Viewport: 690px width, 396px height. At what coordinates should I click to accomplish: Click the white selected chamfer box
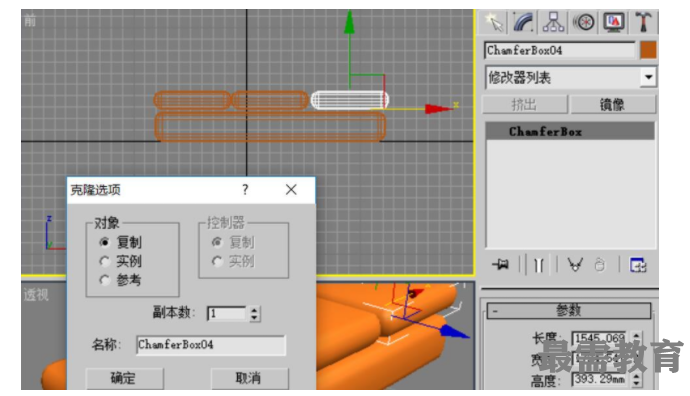click(349, 100)
